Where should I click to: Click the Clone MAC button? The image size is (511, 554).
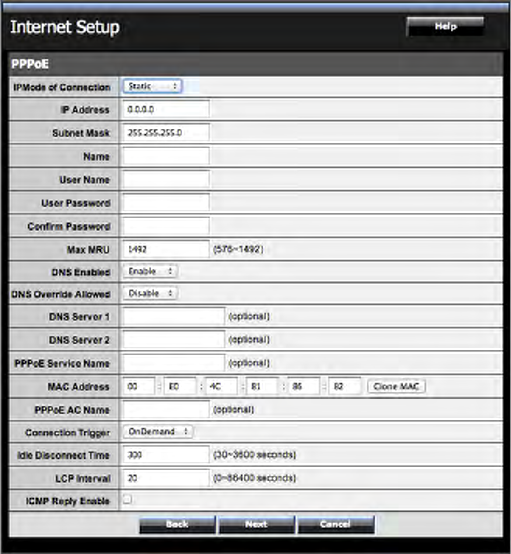[x=396, y=386]
